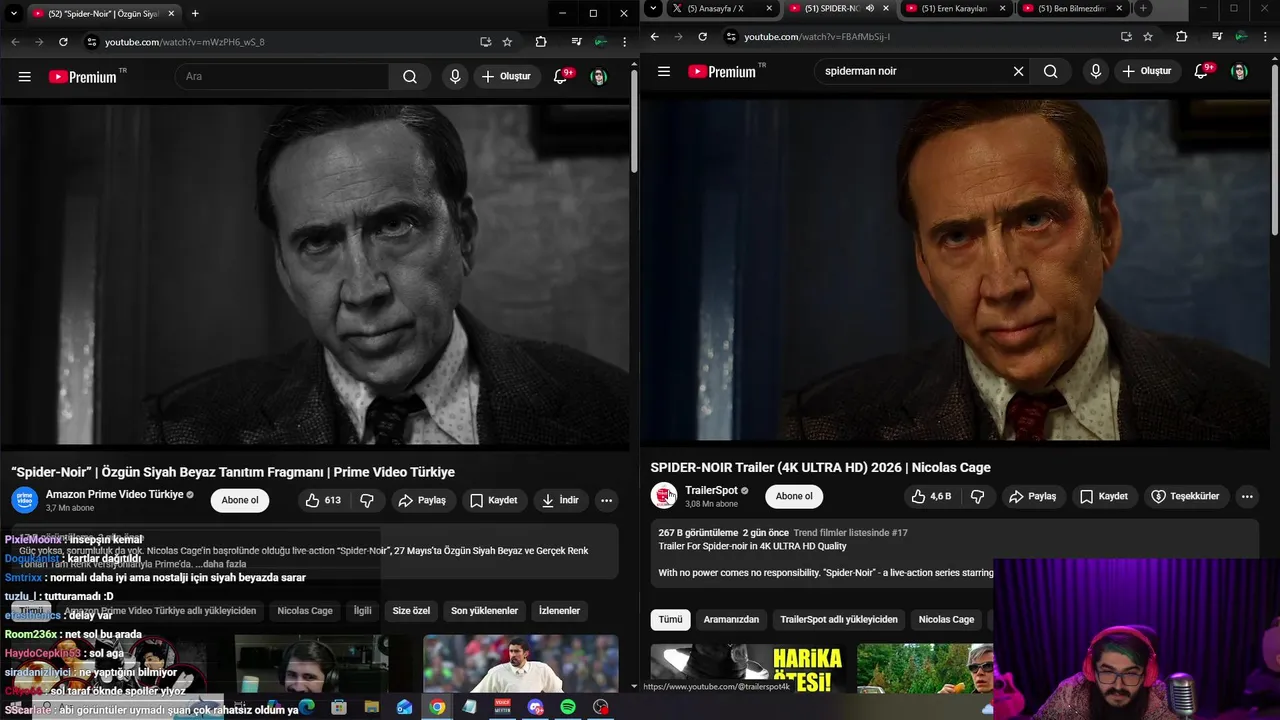Click search magnifier beside empty Ara box
The image size is (1280, 720).
pos(410,76)
